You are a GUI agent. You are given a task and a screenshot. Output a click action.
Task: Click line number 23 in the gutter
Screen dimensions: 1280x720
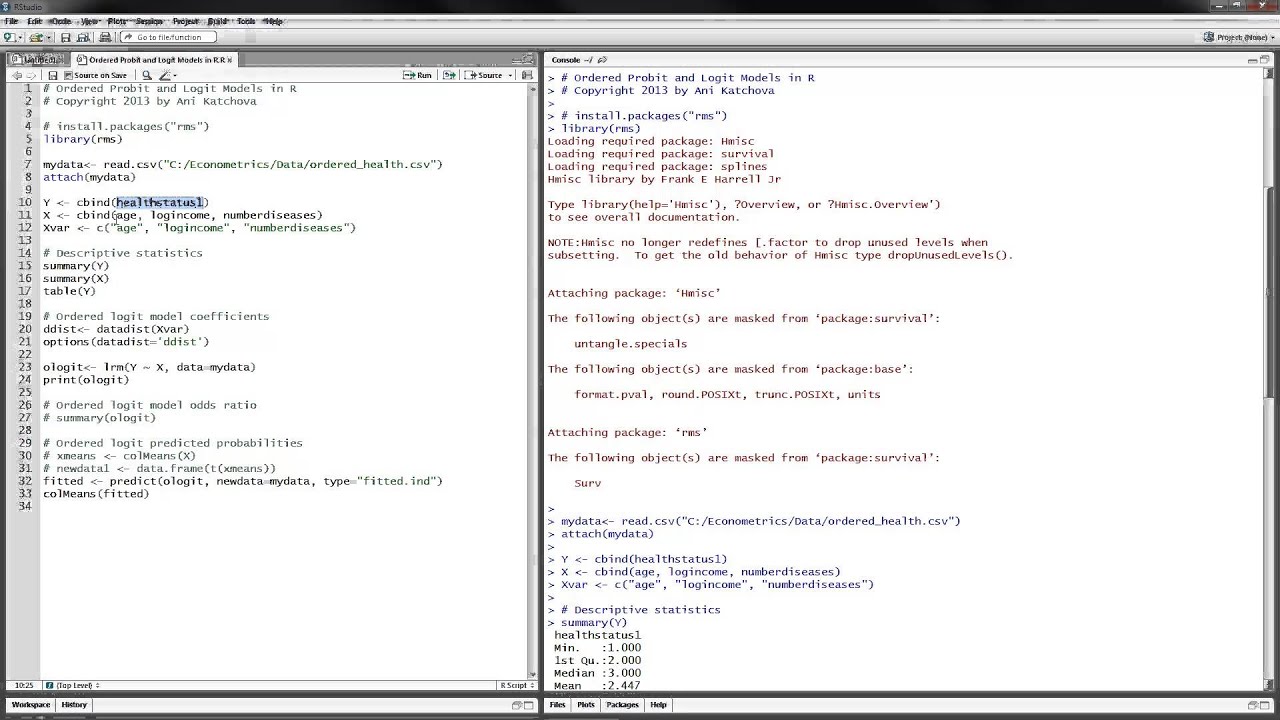pyautogui.click(x=24, y=367)
